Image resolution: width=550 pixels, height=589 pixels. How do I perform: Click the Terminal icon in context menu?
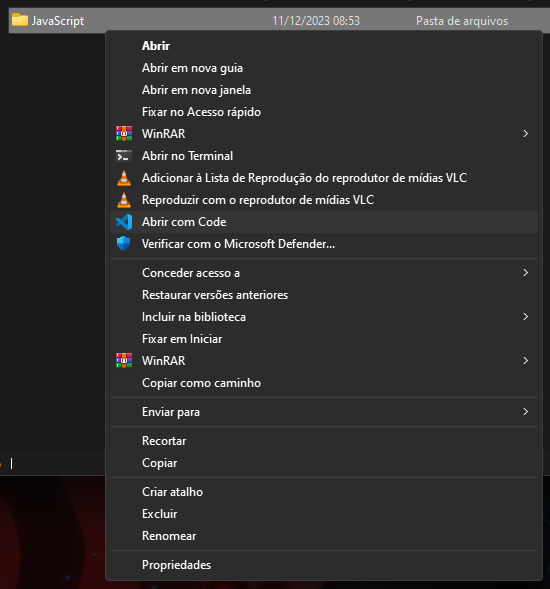point(124,156)
